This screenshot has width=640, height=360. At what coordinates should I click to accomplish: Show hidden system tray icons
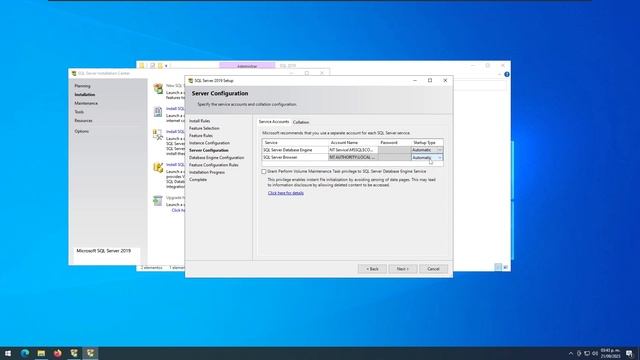571,353
